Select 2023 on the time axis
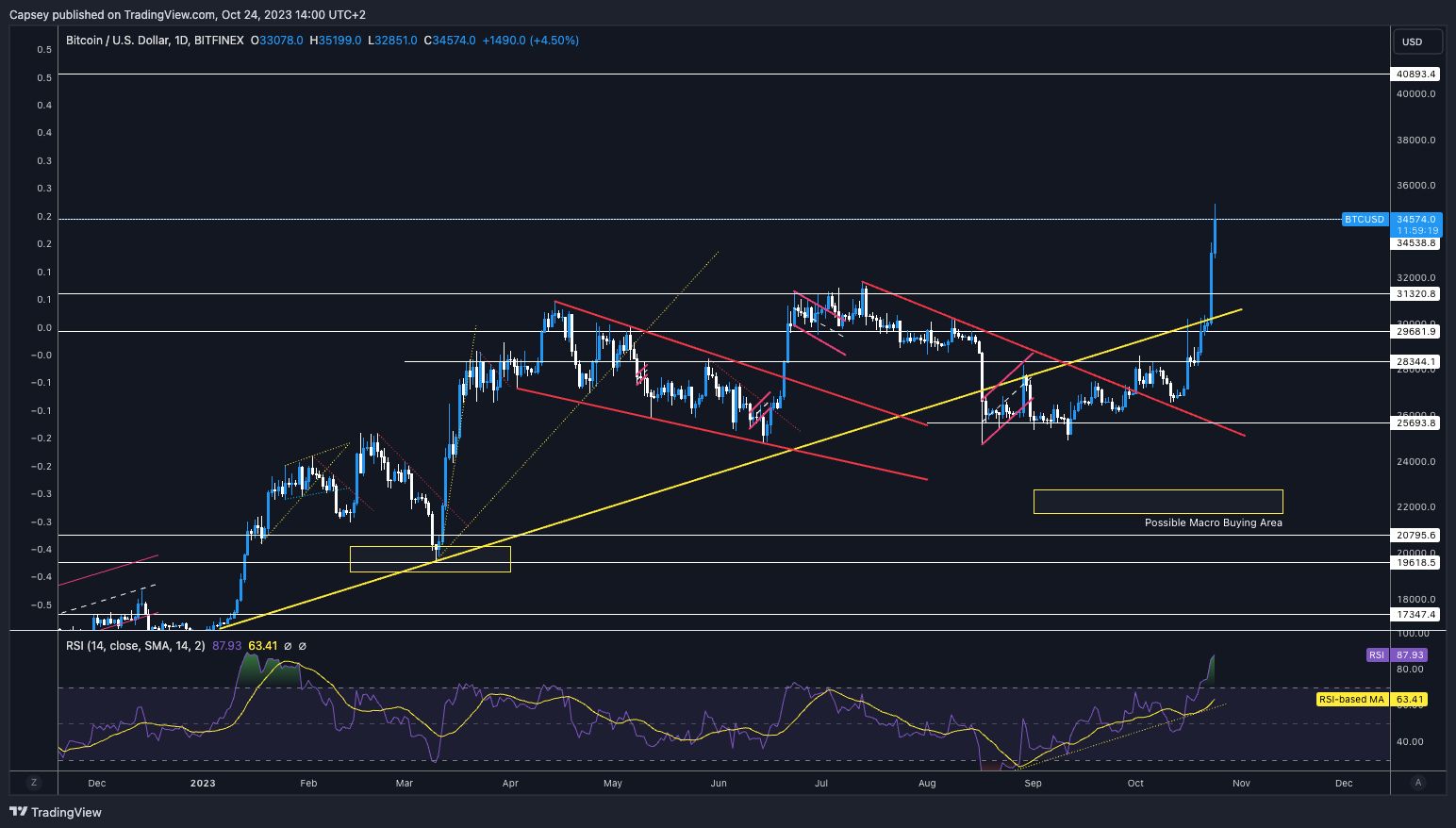Image resolution: width=1456 pixels, height=828 pixels. [x=202, y=783]
